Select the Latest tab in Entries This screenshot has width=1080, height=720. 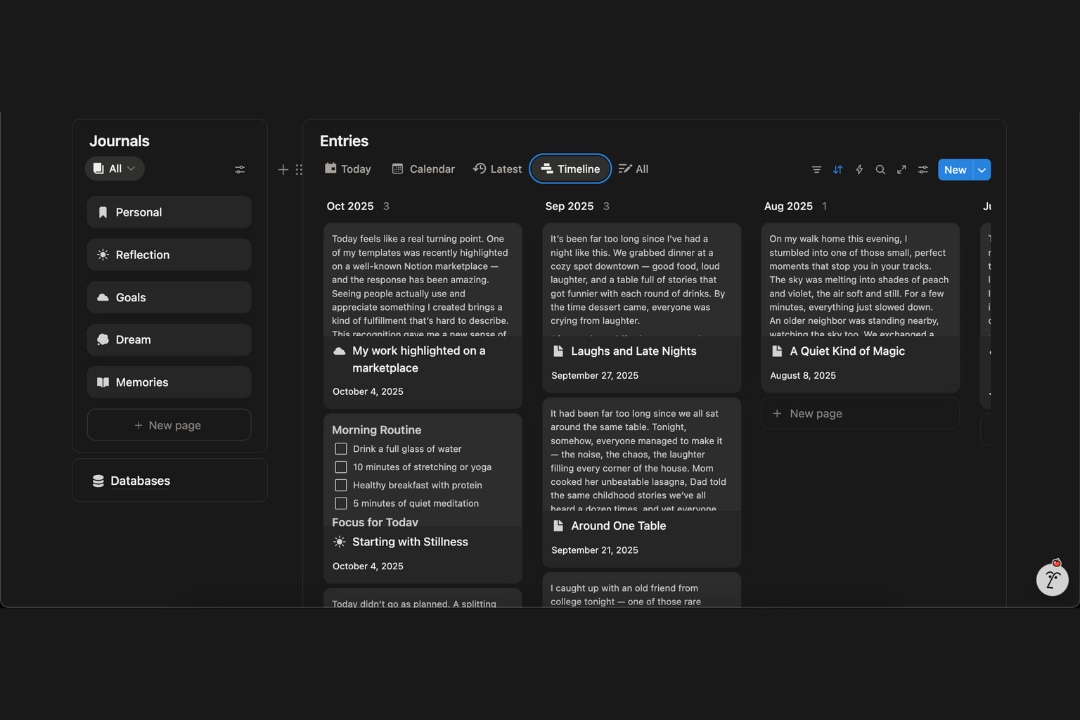497,169
